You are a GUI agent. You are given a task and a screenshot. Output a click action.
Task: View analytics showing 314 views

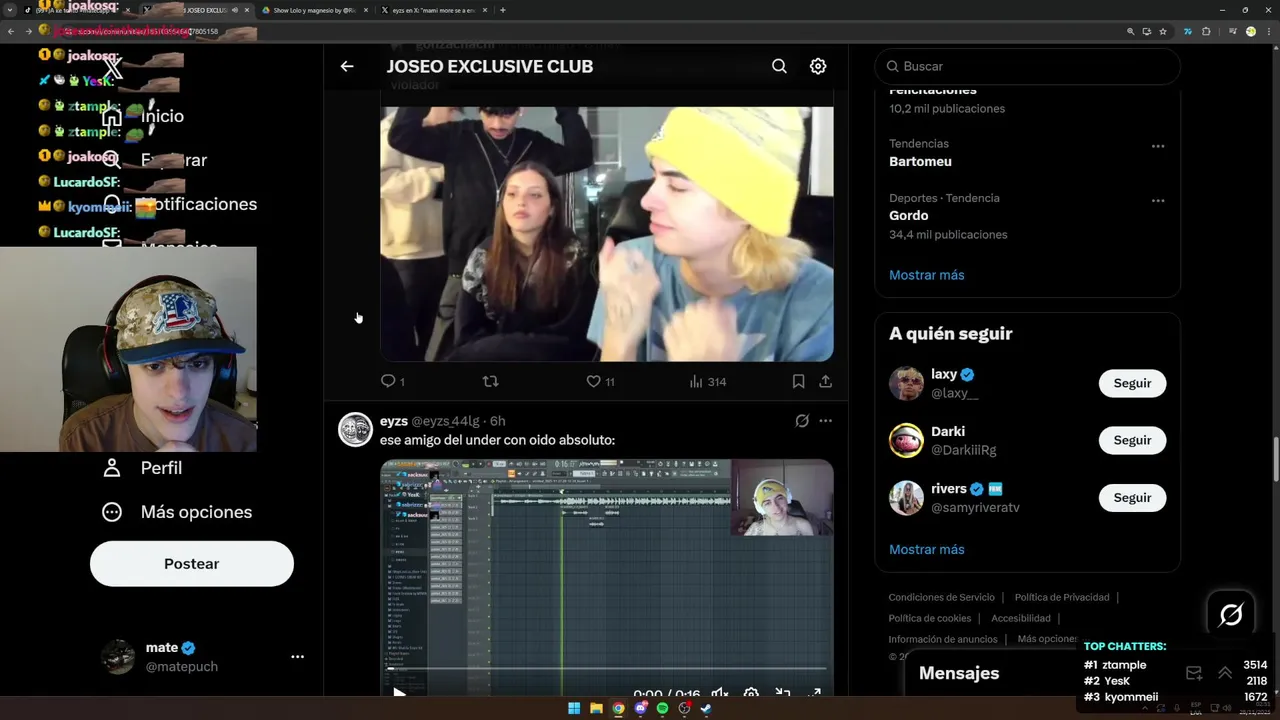tap(707, 381)
